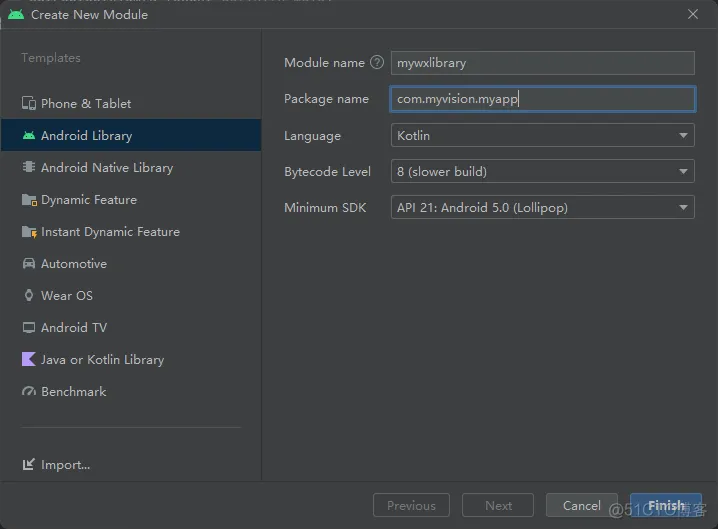Click the Package name label
The image size is (718, 529).
(326, 99)
